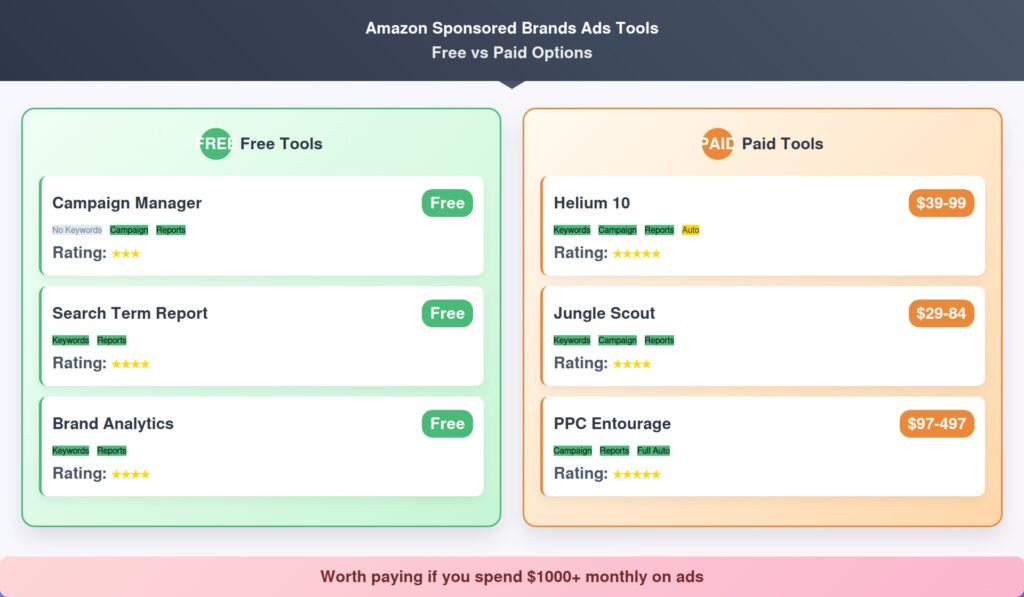Open the PPC Entourage tool title
This screenshot has width=1024, height=597.
(x=612, y=423)
